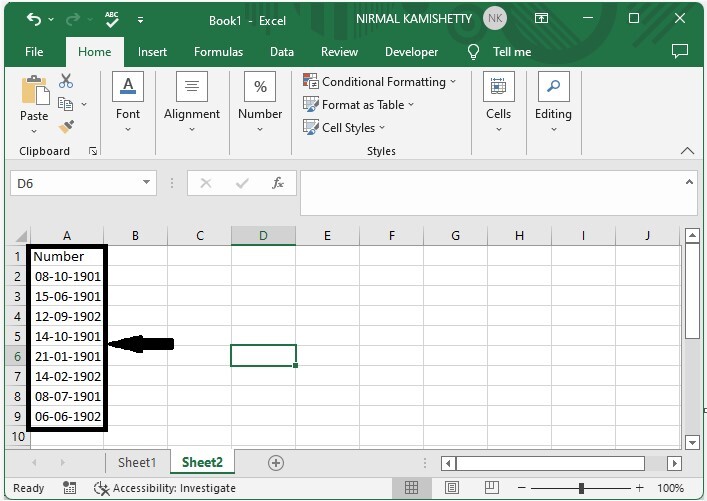Viewport: 707px width, 501px height.
Task: Switch to Normal view icon
Action: click(x=411, y=487)
